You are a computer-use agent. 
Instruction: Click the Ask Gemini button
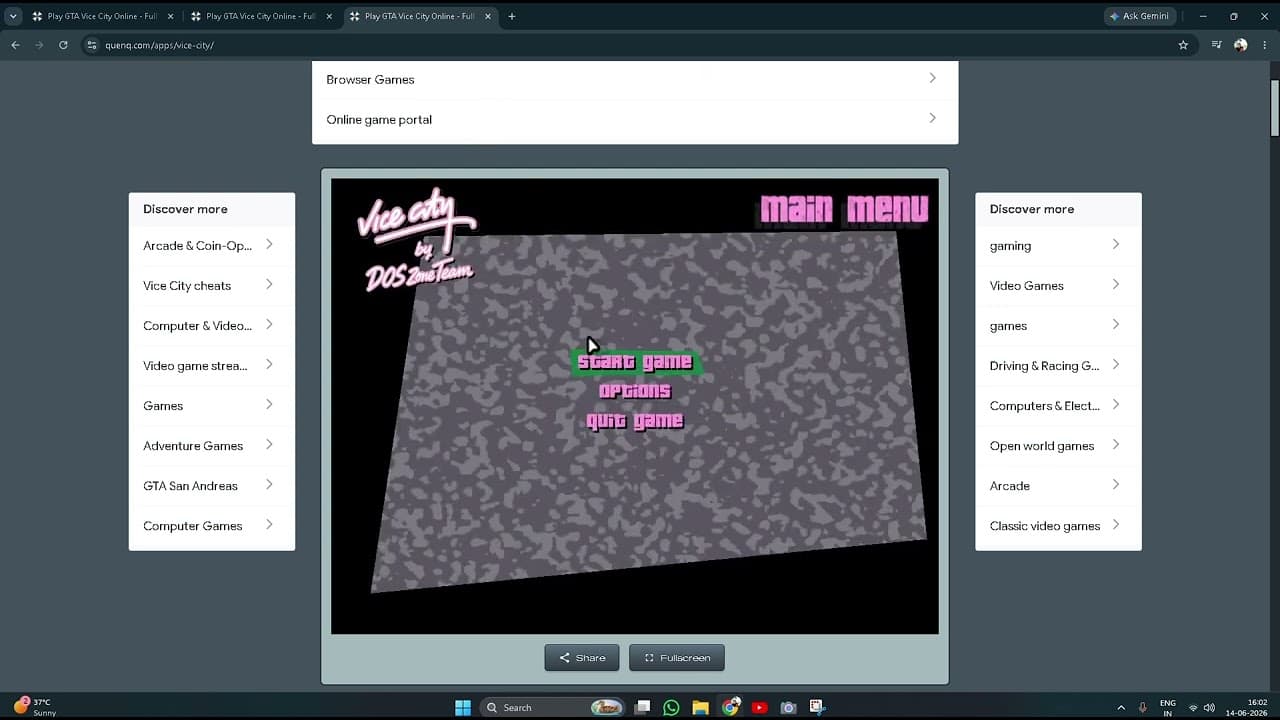pos(1139,16)
